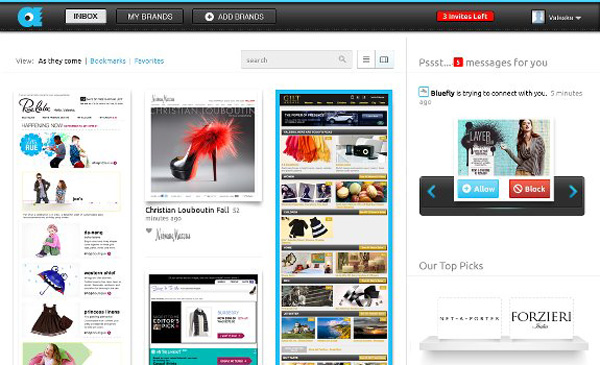Screen dimensions: 600x365
Task: Allow the Bluefly connection request
Action: (x=478, y=189)
